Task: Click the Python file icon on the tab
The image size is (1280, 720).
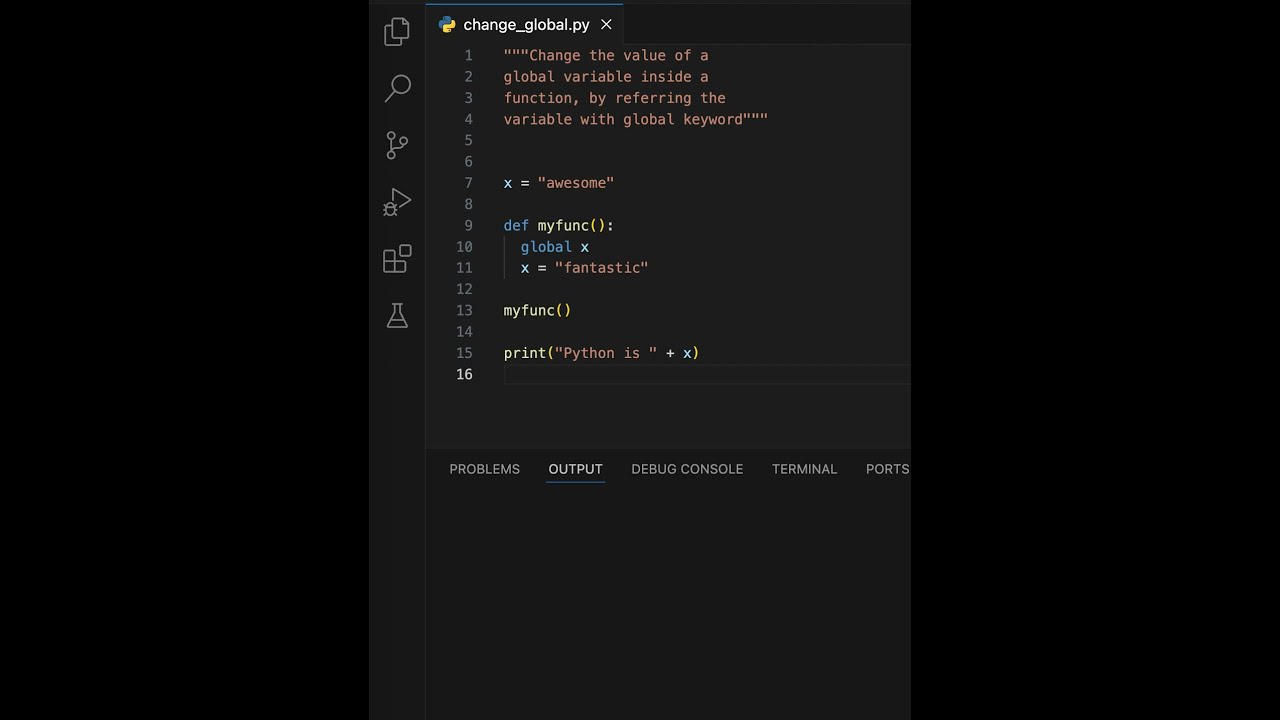Action: pyautogui.click(x=447, y=25)
